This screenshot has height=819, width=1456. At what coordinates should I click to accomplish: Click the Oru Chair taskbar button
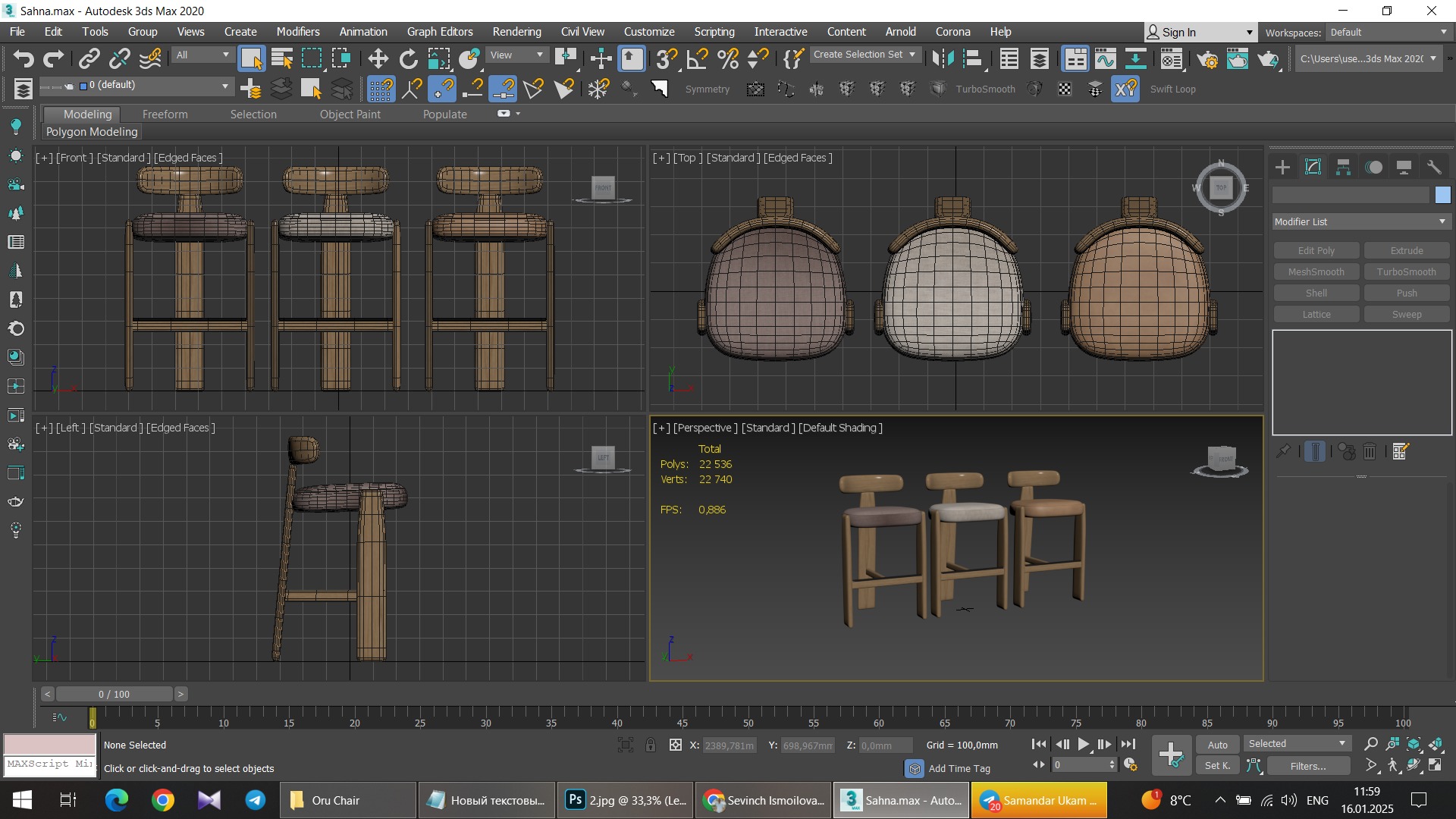click(x=348, y=801)
